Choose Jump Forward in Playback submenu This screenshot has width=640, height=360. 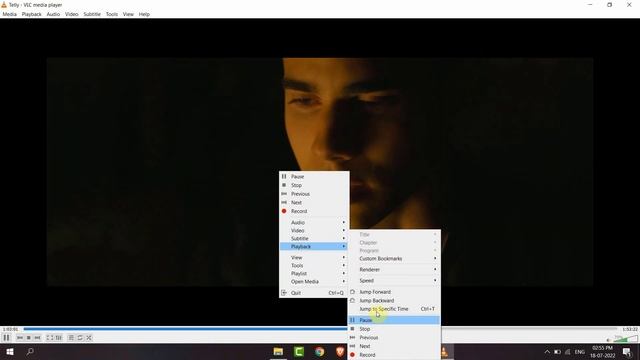coord(394,292)
